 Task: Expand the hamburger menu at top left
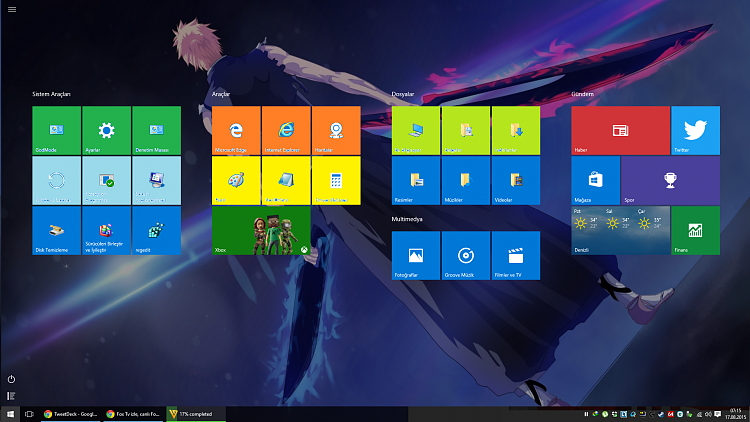tap(12, 9)
